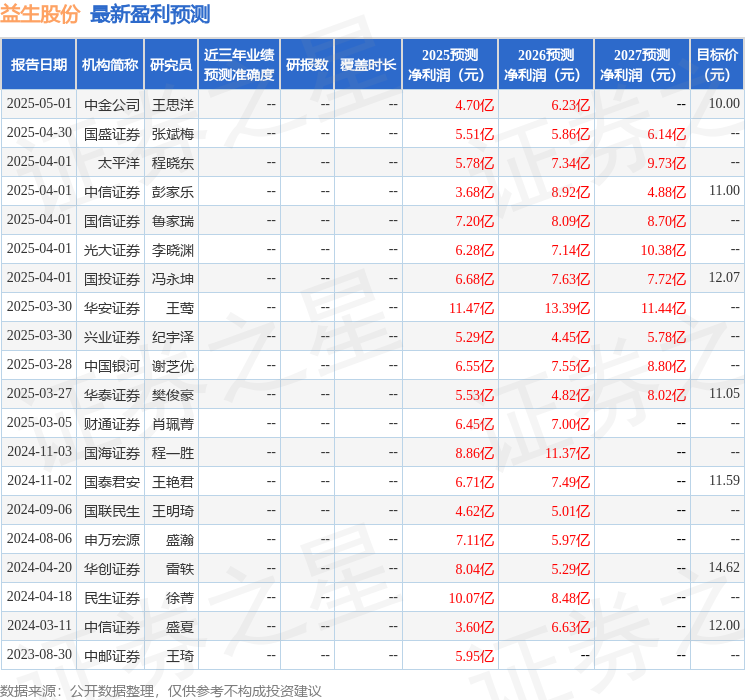Click the 华安证券 institution name

pyautogui.click(x=112, y=307)
